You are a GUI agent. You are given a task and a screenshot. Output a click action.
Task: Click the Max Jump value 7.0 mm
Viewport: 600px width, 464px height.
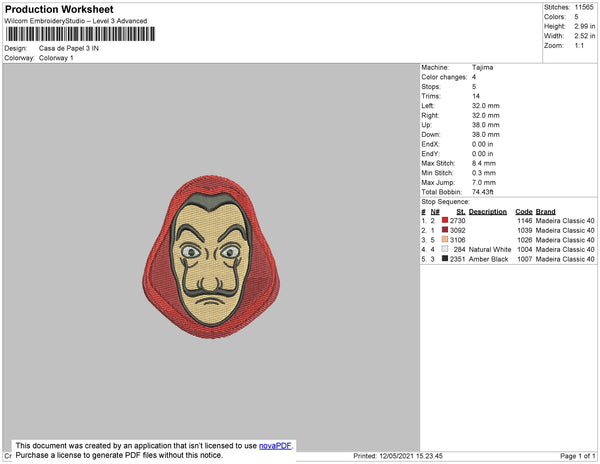484,182
